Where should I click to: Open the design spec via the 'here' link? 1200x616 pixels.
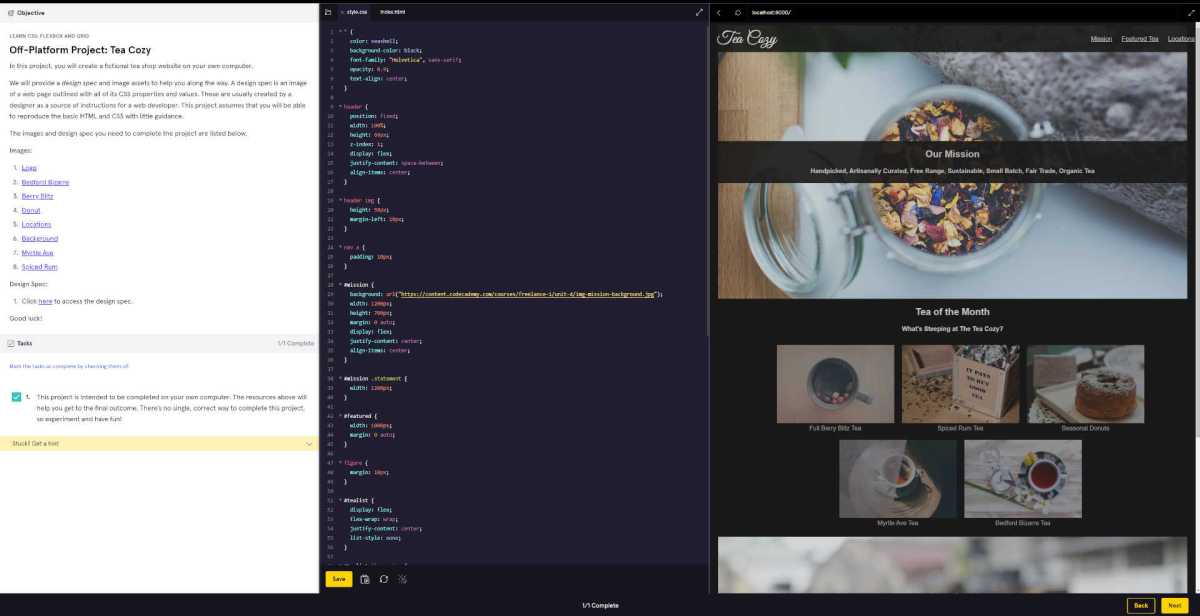(x=47, y=301)
